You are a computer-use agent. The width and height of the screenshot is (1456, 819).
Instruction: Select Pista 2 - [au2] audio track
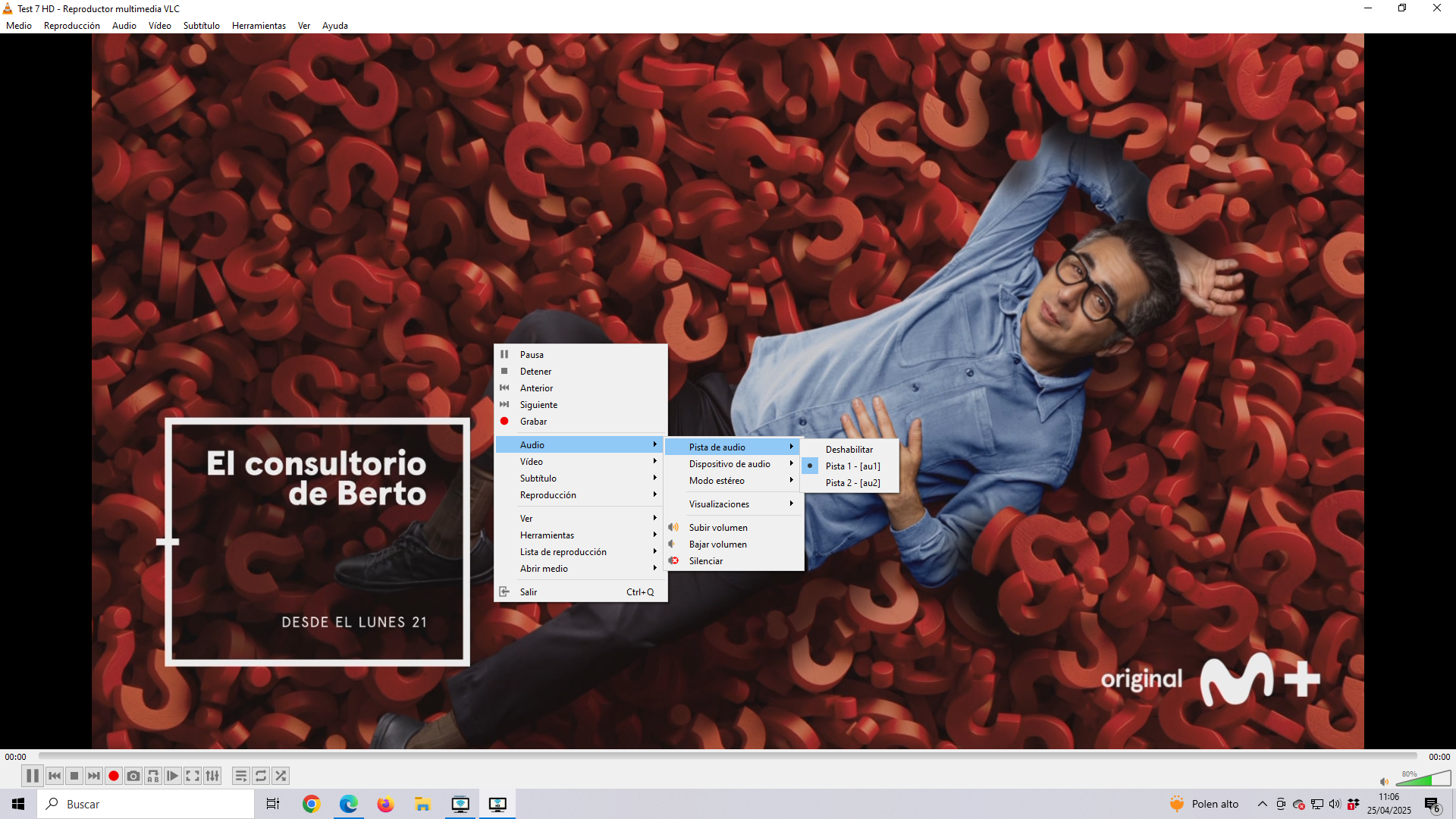850,483
